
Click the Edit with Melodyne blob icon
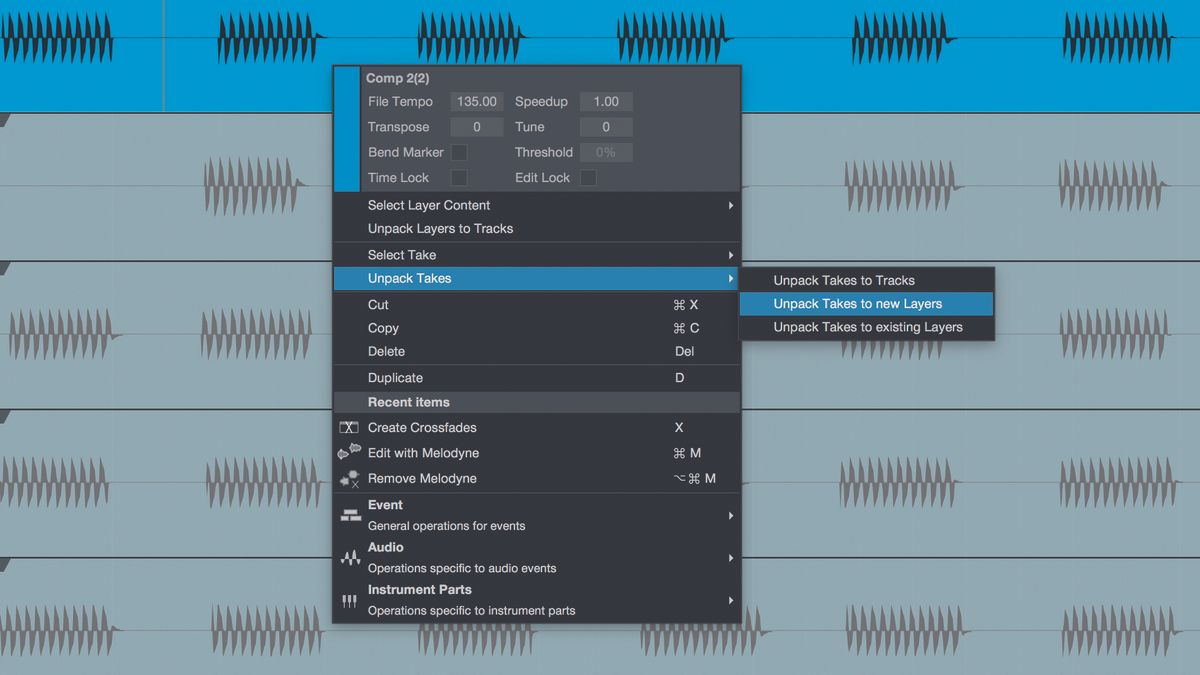tap(349, 452)
